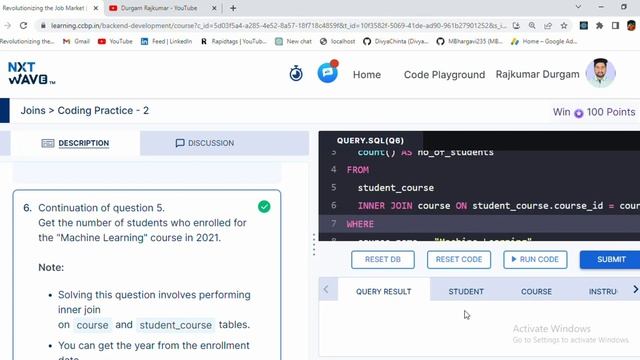Open the stopwatch timer icon

click(296, 73)
